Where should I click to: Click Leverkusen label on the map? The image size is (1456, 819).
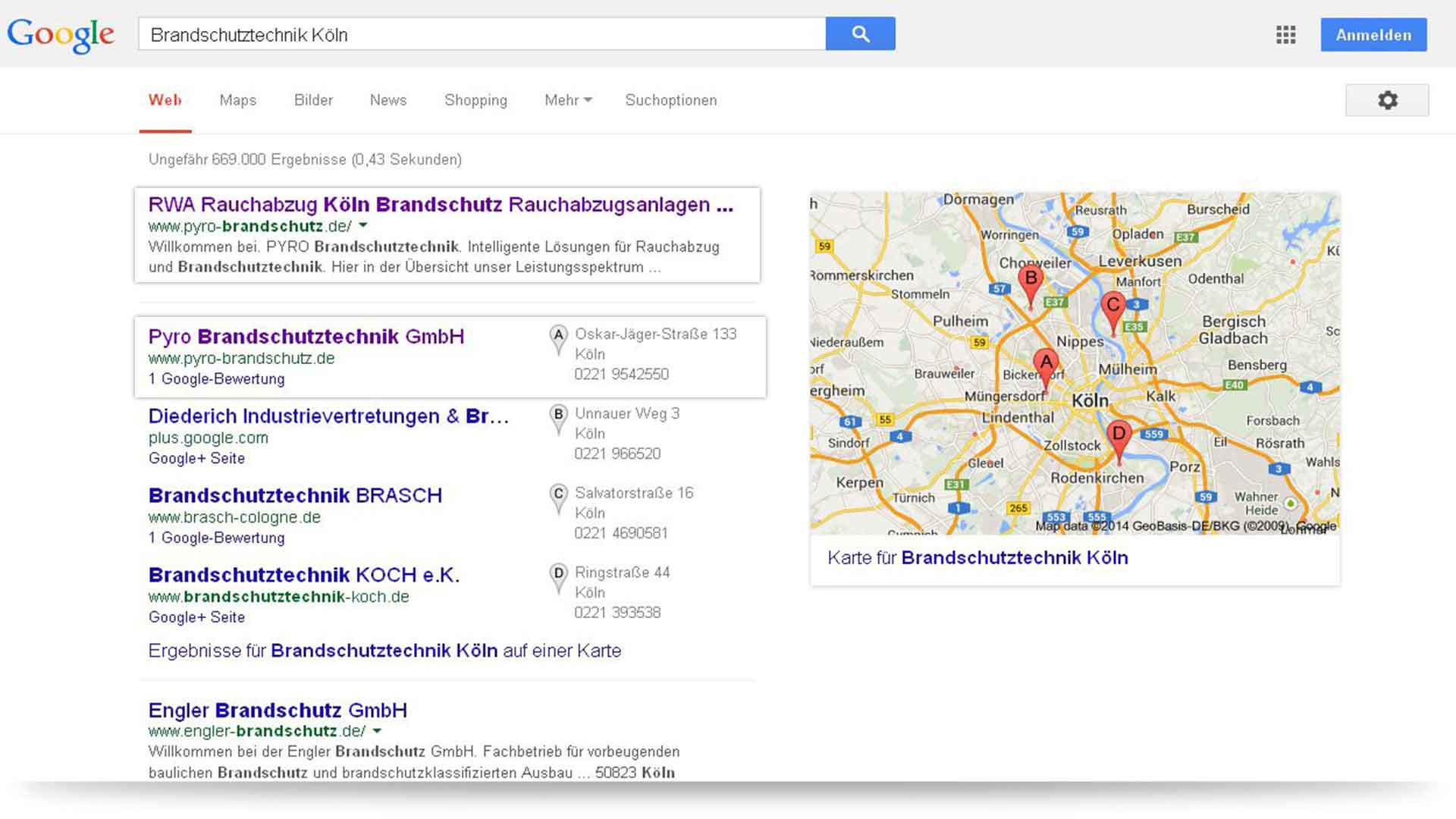coord(1140,262)
